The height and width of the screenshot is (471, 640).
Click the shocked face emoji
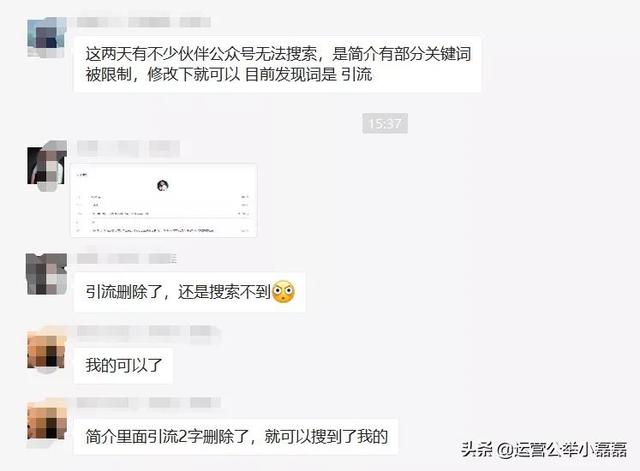click(x=283, y=292)
